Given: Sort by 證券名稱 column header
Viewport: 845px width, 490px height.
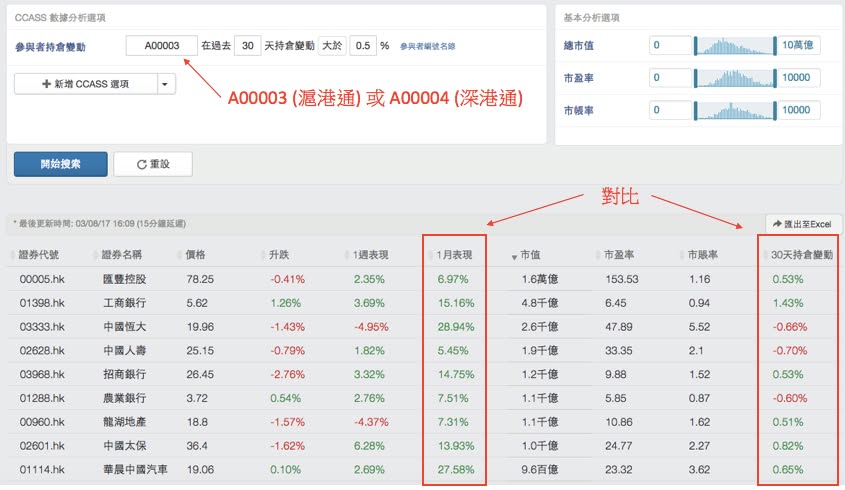Looking at the screenshot, I should 122,255.
